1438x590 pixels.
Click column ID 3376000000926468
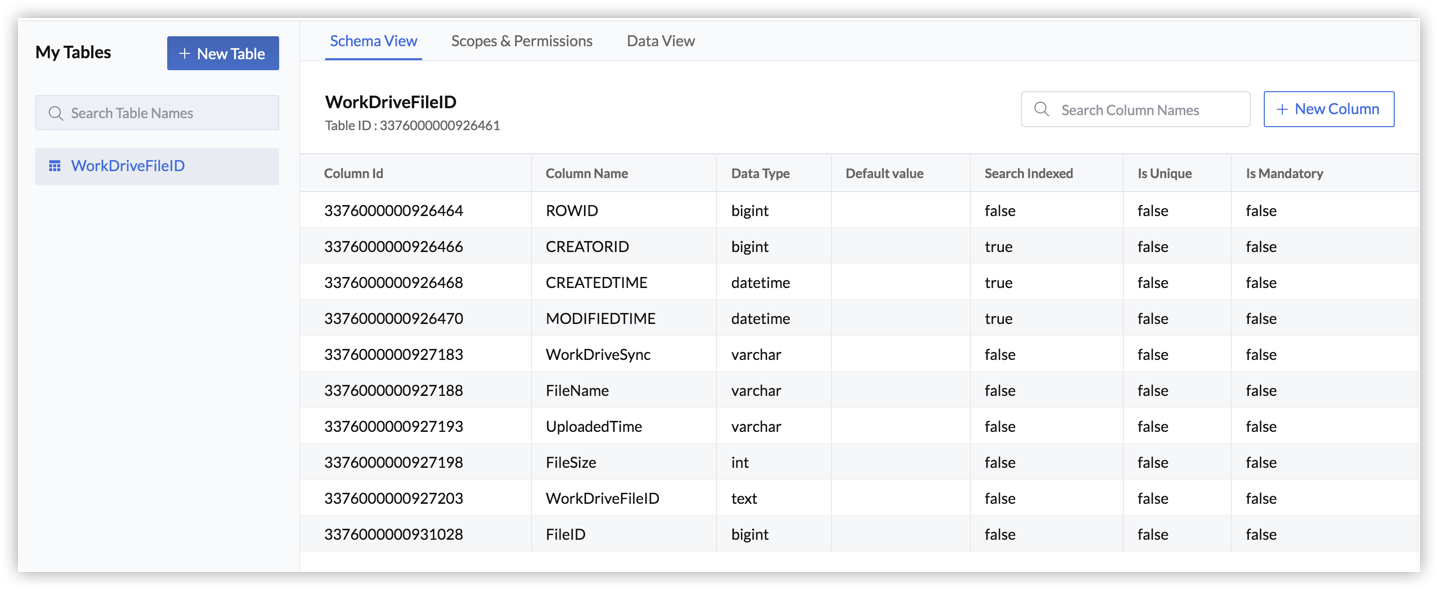[394, 282]
